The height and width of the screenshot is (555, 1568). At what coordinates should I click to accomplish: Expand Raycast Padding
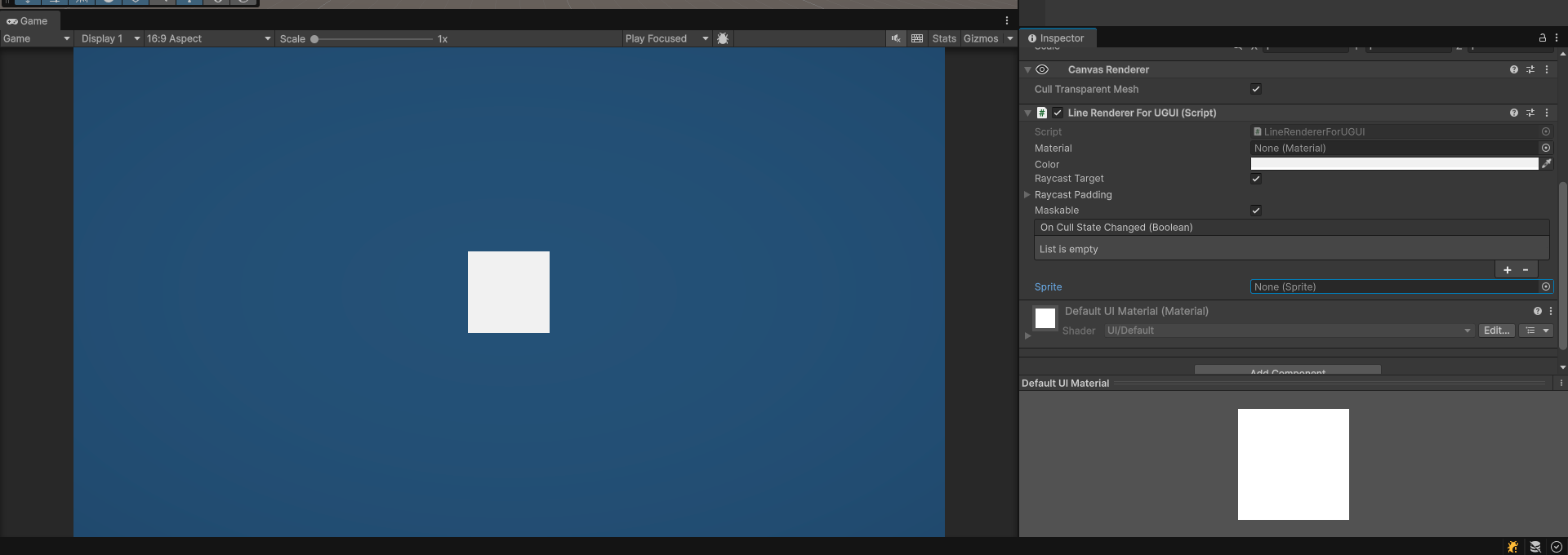coord(1027,194)
